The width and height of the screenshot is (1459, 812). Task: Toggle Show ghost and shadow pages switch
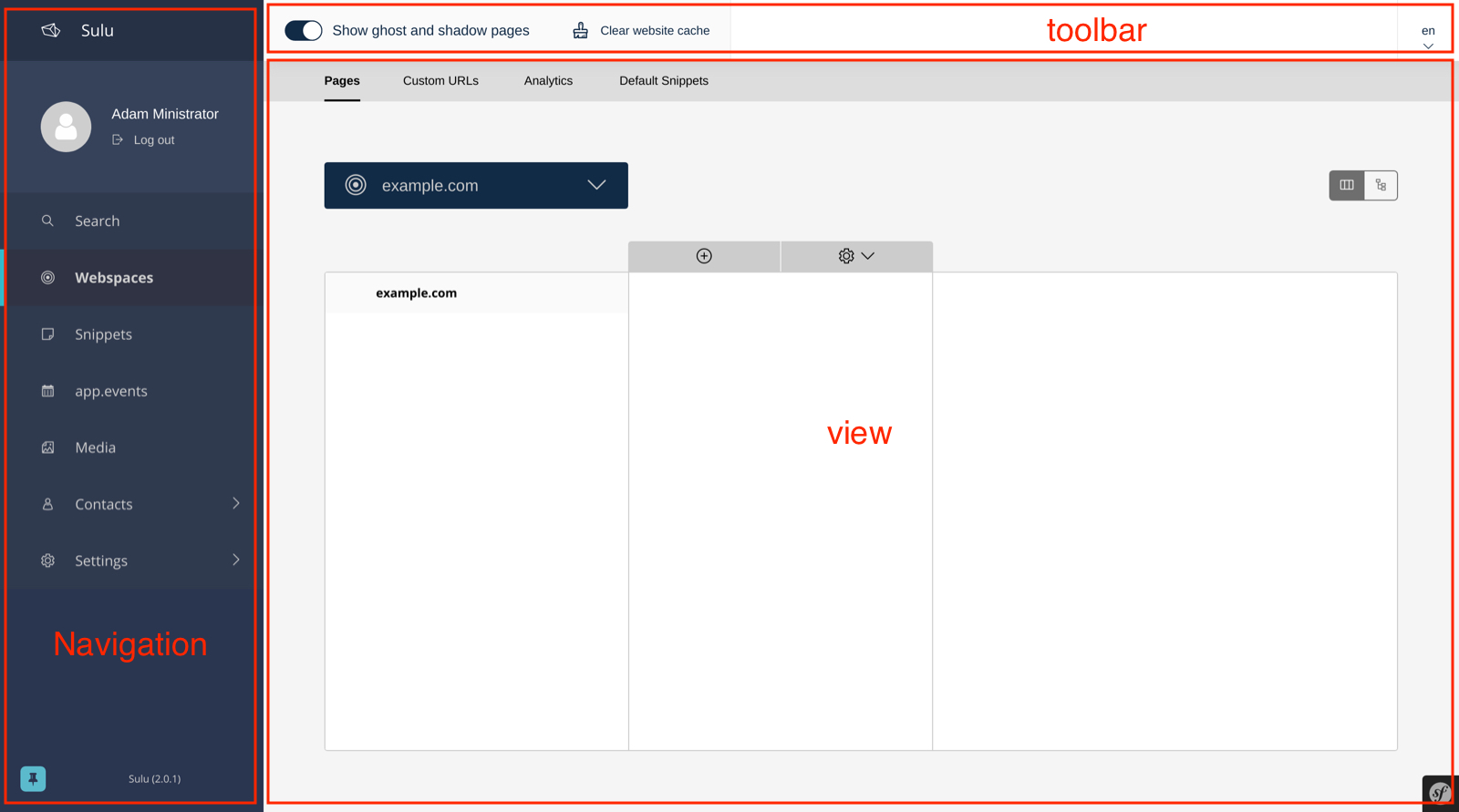coord(304,30)
